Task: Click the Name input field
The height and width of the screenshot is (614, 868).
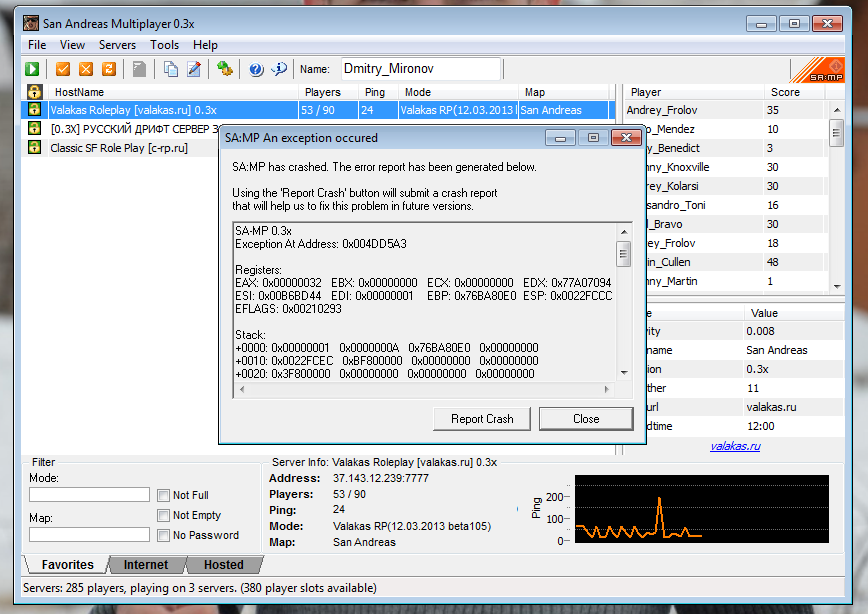Action: pos(421,69)
